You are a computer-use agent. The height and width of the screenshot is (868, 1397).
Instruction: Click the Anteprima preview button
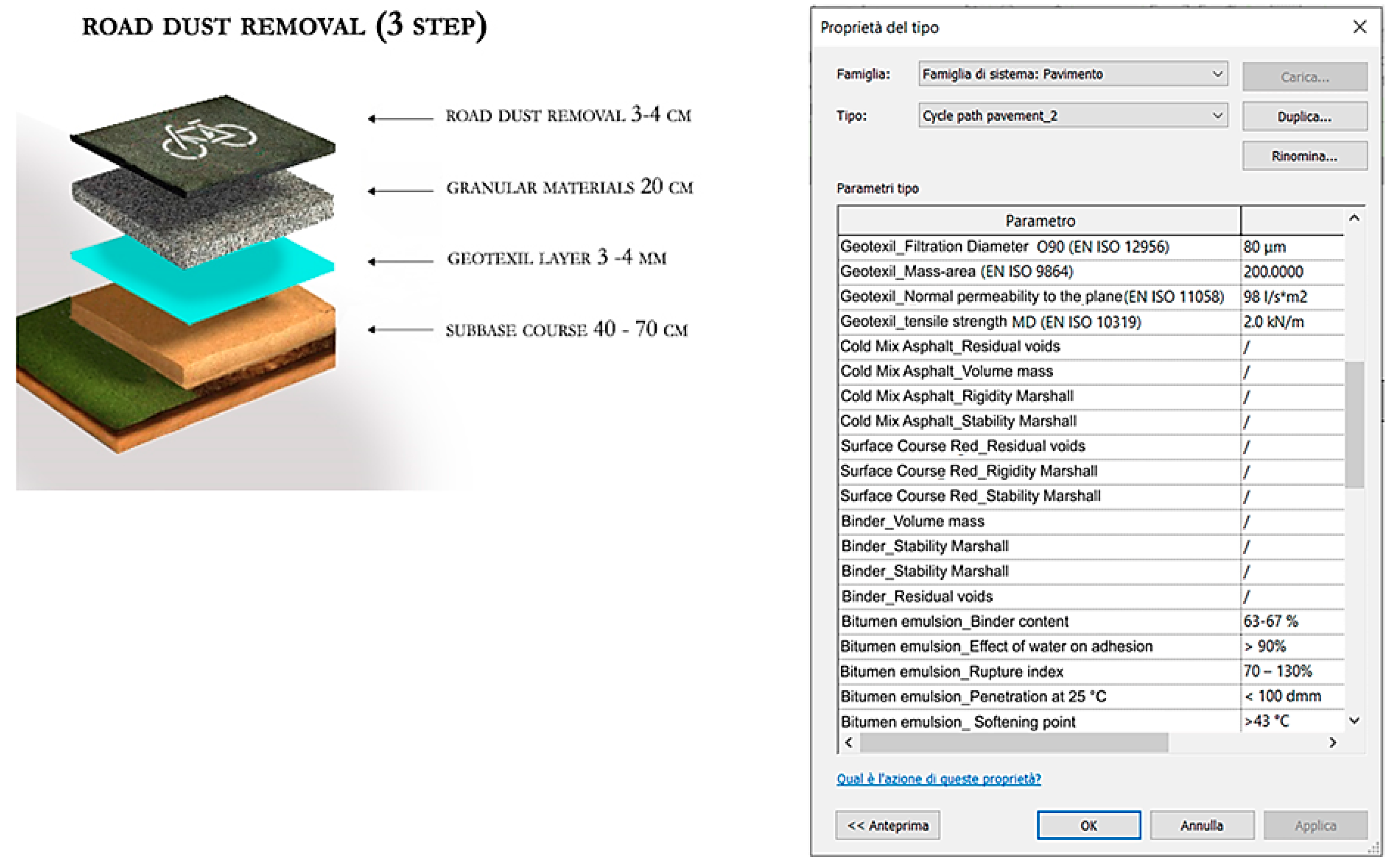click(x=887, y=825)
